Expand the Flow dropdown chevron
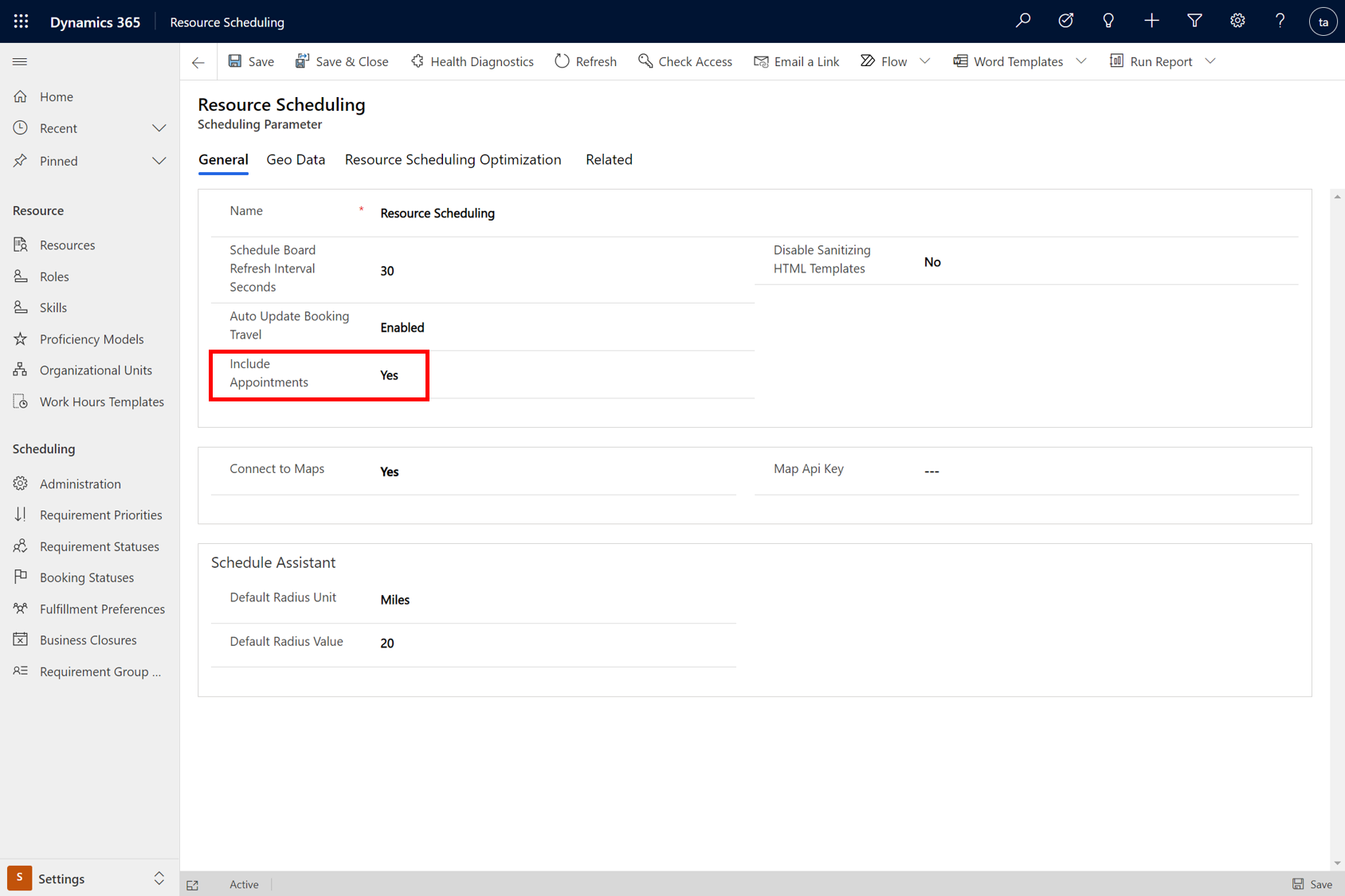Screen dimensions: 1345x896 [925, 61]
